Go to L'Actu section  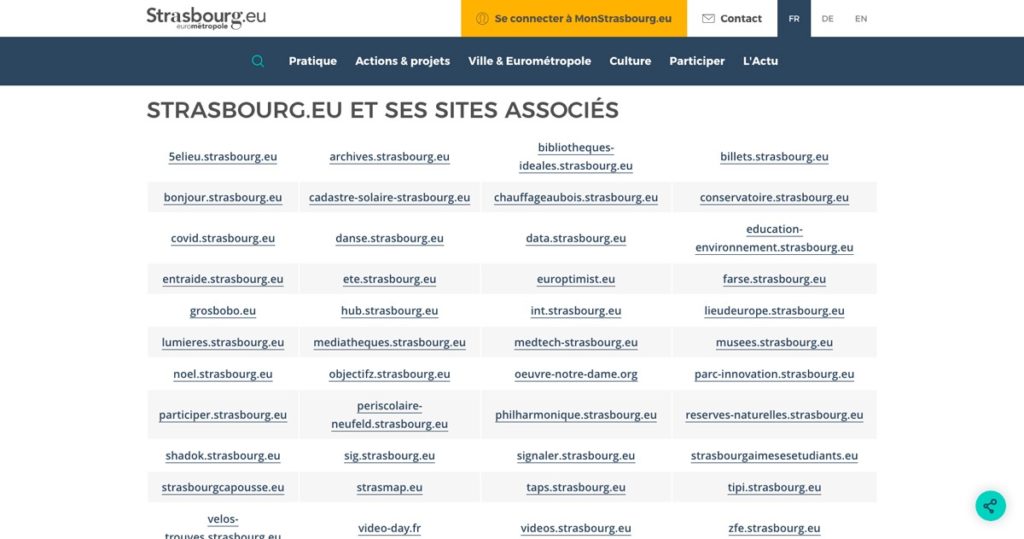(x=760, y=61)
